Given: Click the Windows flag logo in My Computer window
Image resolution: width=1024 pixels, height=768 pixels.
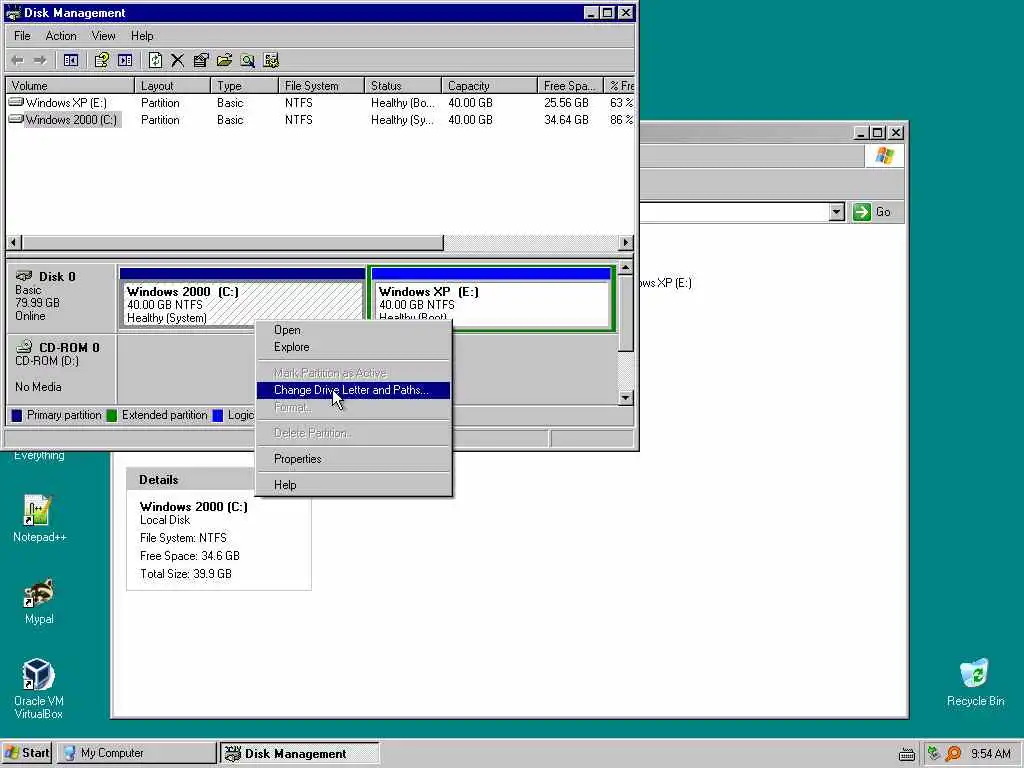Looking at the screenshot, I should pyautogui.click(x=884, y=156).
